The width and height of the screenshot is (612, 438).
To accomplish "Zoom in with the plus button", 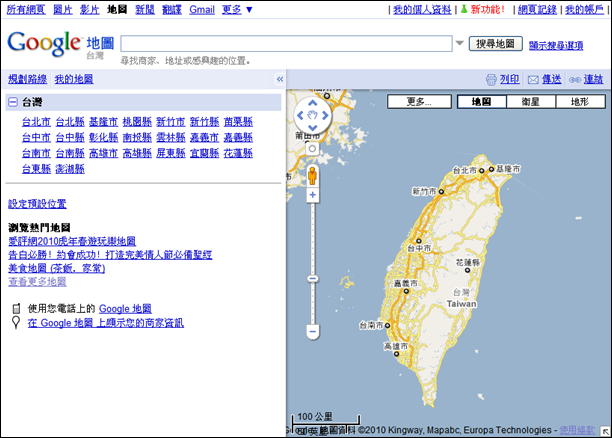I will pos(313,194).
